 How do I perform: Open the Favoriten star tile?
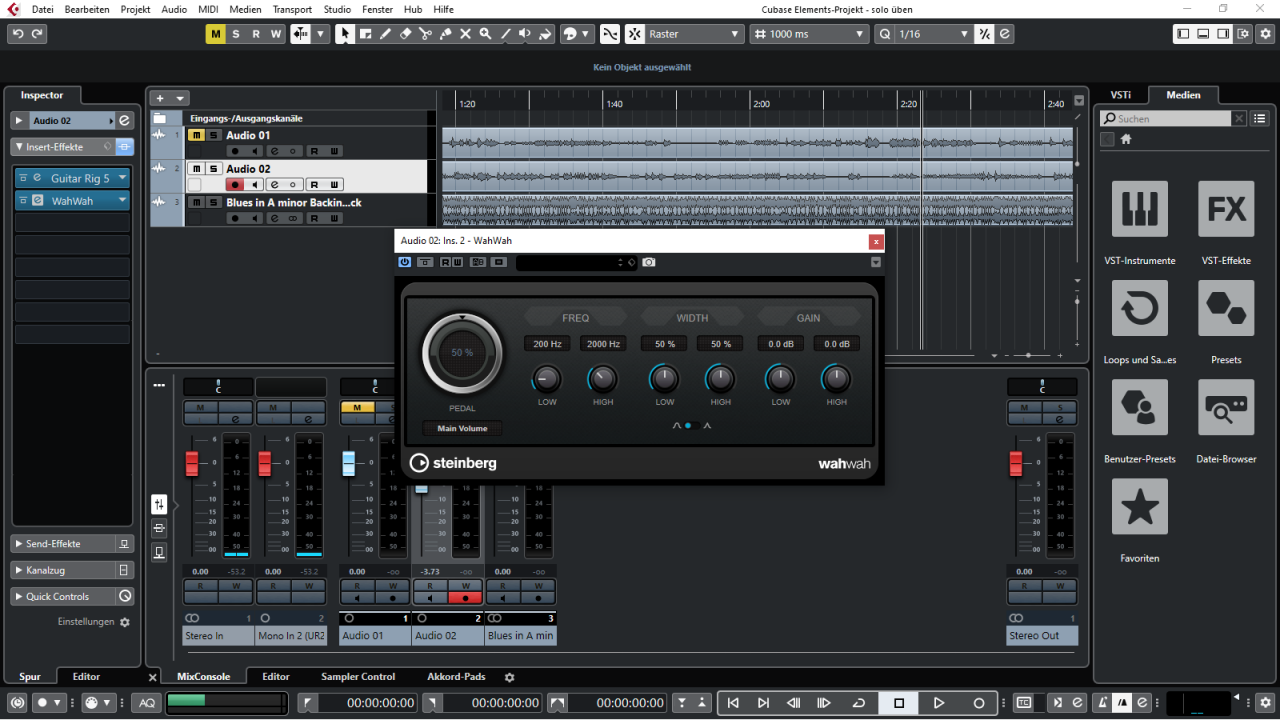[1139, 507]
